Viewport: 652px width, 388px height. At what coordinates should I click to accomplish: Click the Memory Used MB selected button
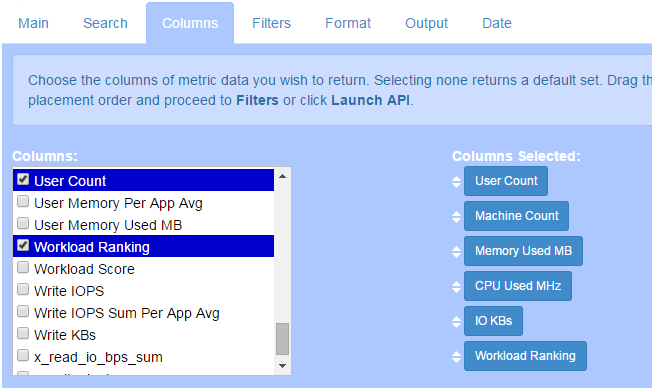pyautogui.click(x=524, y=251)
